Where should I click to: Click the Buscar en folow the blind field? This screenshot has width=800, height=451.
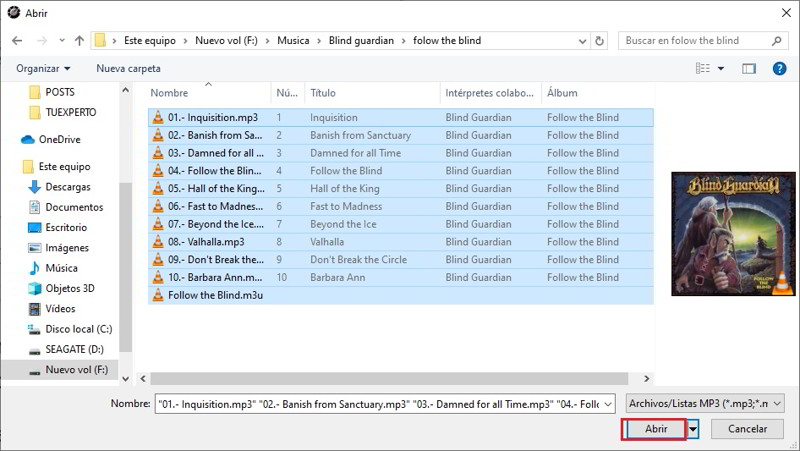pyautogui.click(x=695, y=41)
